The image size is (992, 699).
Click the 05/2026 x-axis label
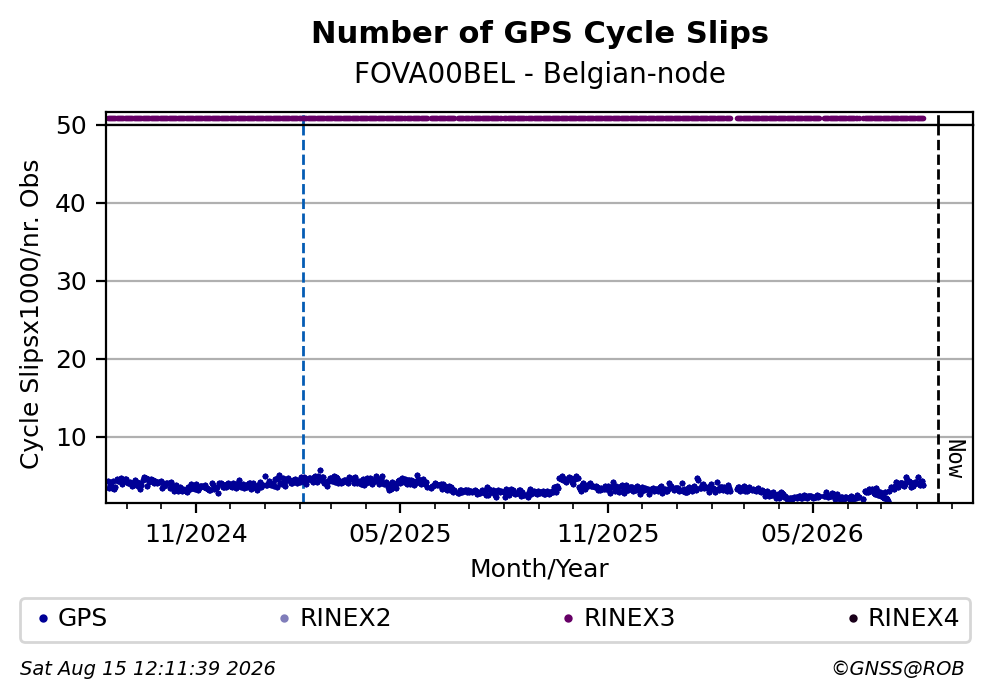812,534
